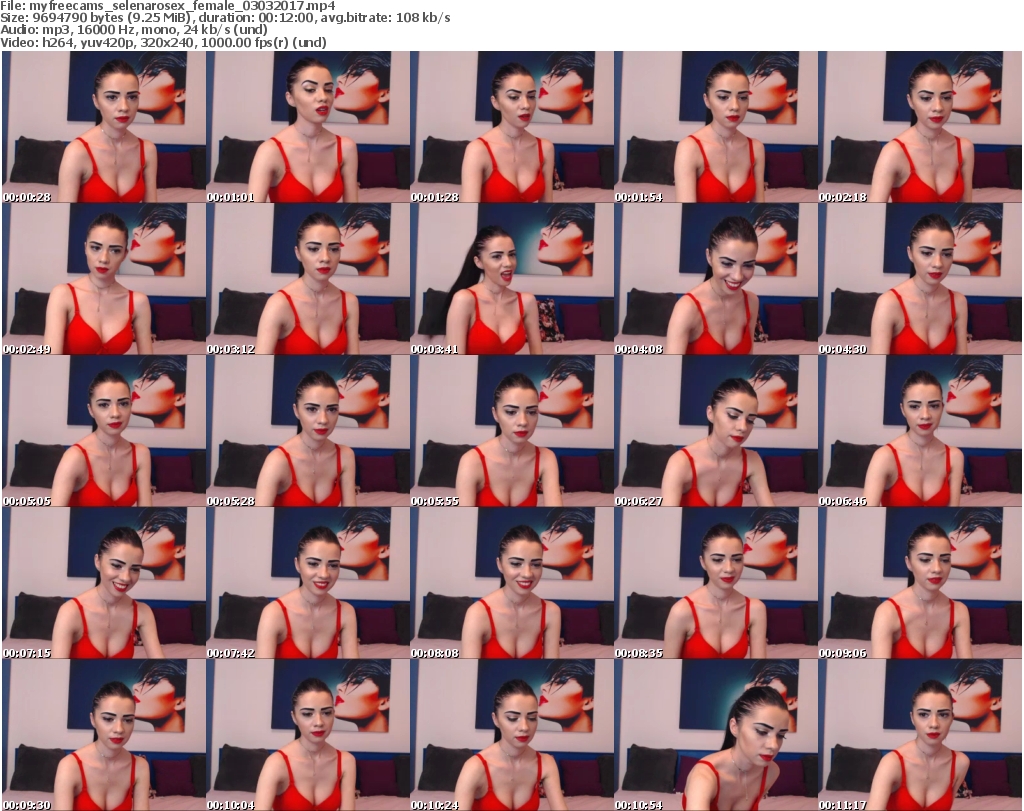Select thumbnail frame at 00:02:18

click(x=920, y=127)
